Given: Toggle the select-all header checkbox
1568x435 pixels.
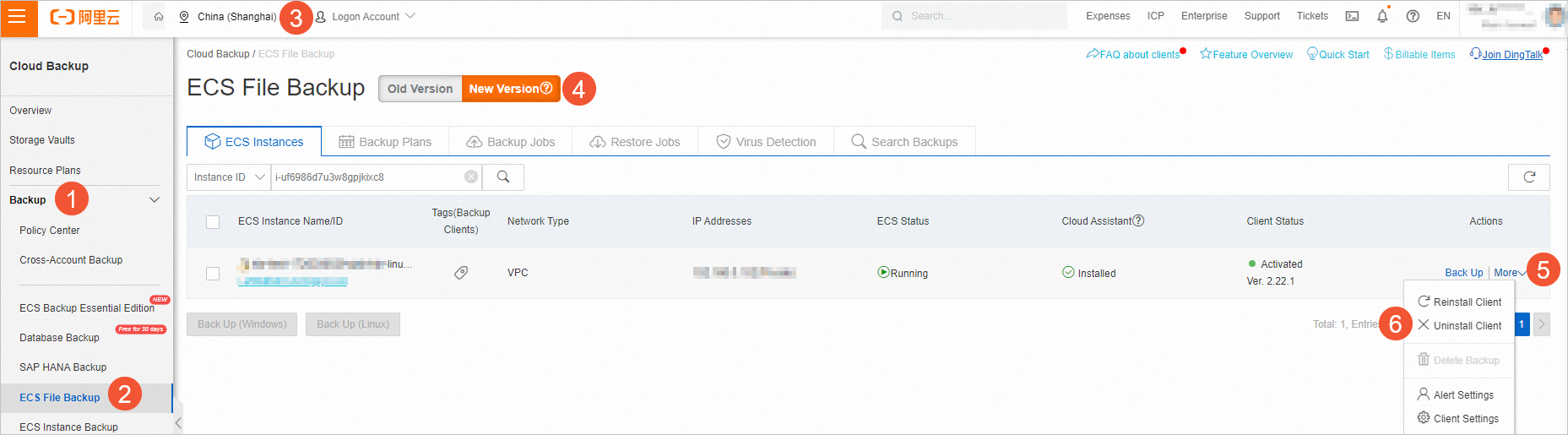Looking at the screenshot, I should tap(213, 222).
